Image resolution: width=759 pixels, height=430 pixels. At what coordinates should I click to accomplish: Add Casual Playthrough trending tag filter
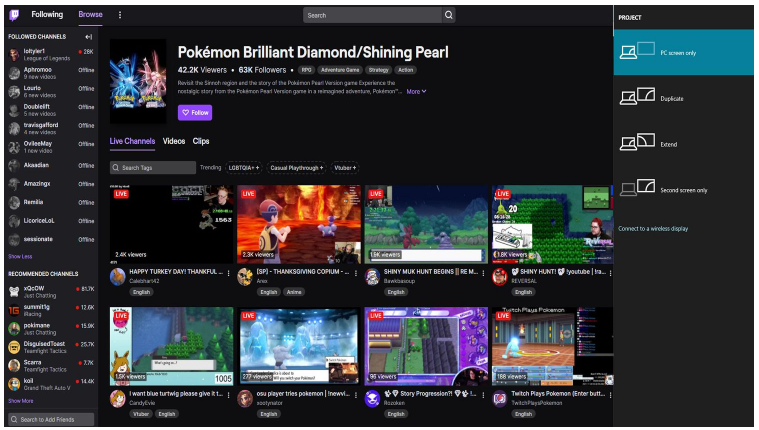click(x=296, y=168)
